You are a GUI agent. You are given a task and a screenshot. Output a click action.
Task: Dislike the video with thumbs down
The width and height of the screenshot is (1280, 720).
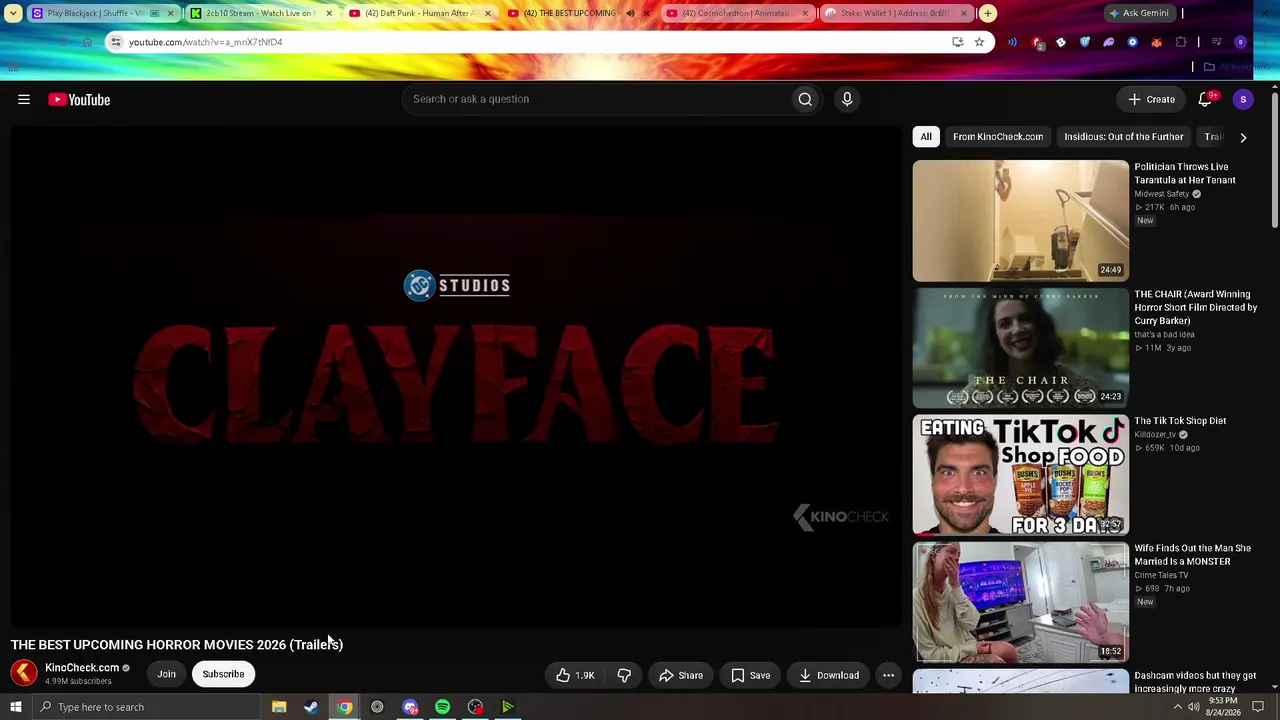tap(624, 675)
